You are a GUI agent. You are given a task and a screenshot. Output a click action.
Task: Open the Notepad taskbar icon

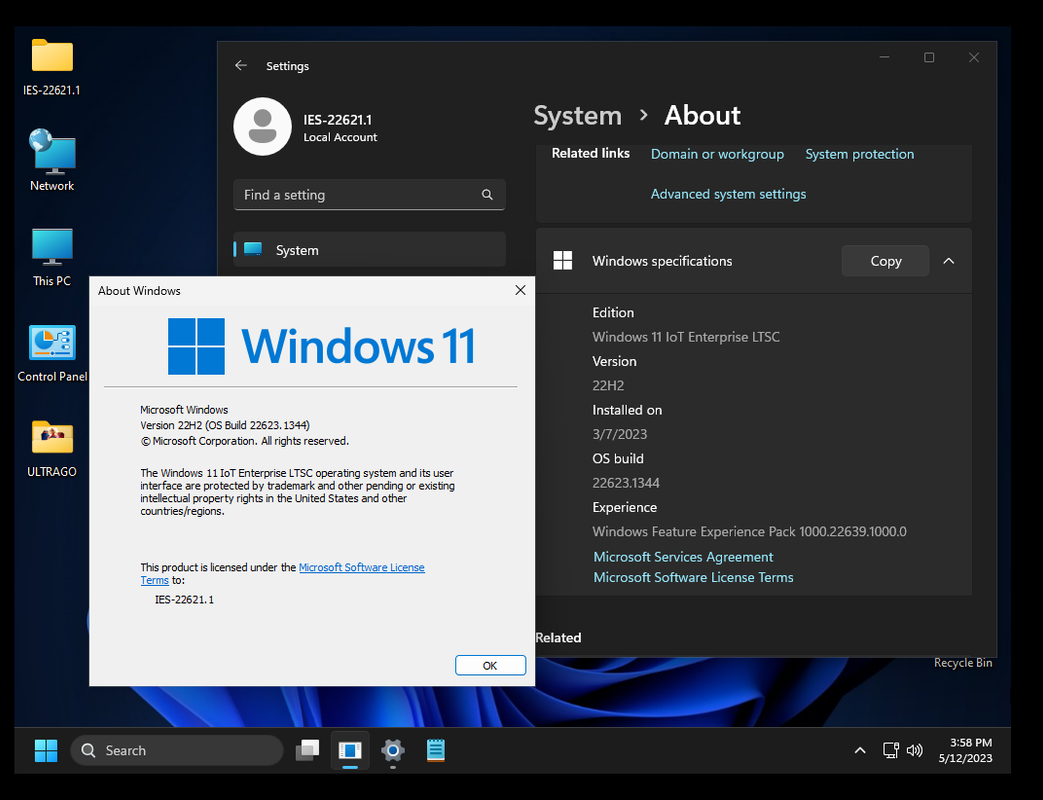(x=436, y=750)
